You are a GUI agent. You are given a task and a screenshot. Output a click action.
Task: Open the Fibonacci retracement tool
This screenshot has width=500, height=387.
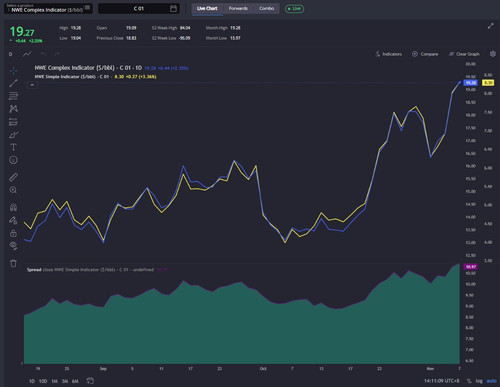click(13, 96)
